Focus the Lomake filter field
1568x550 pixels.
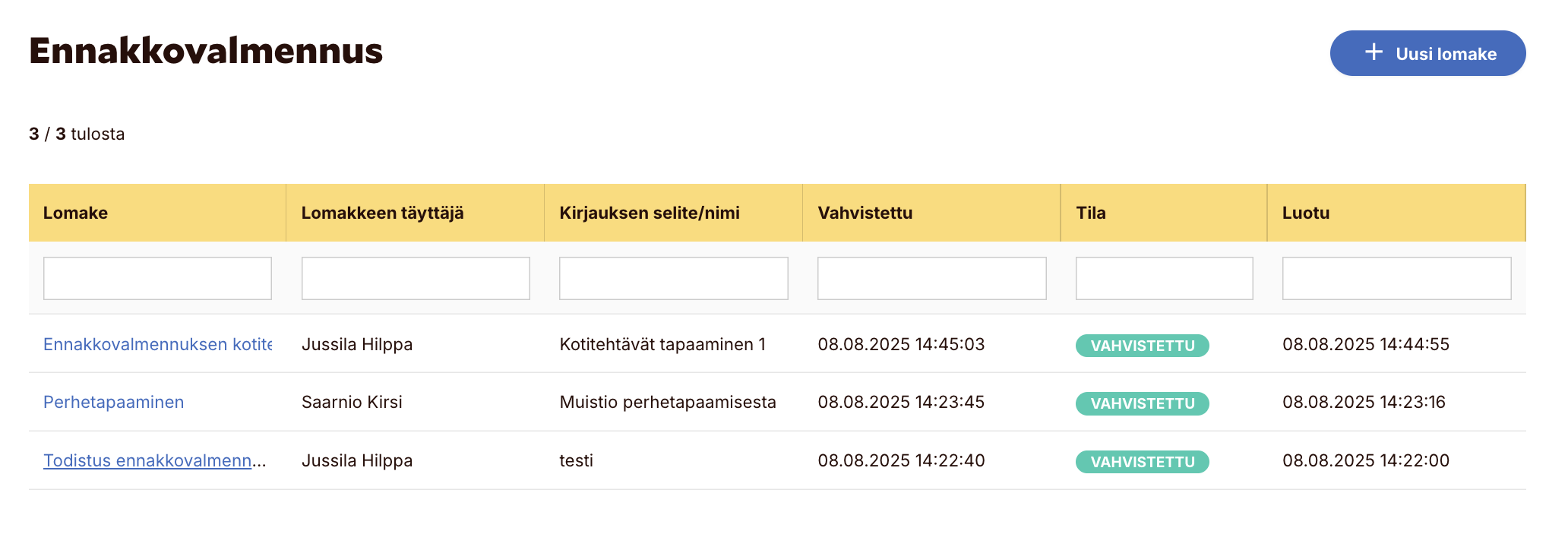click(x=157, y=278)
